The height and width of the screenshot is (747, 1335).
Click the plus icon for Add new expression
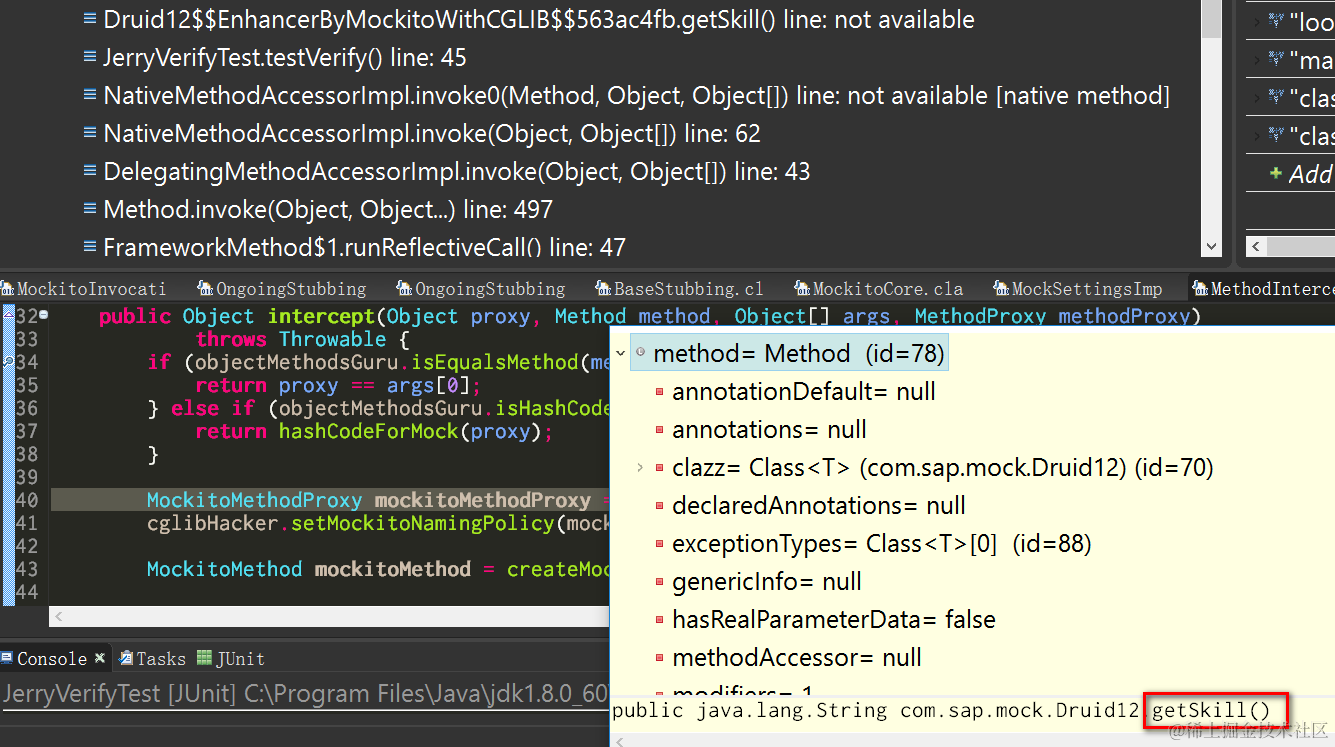[1275, 173]
